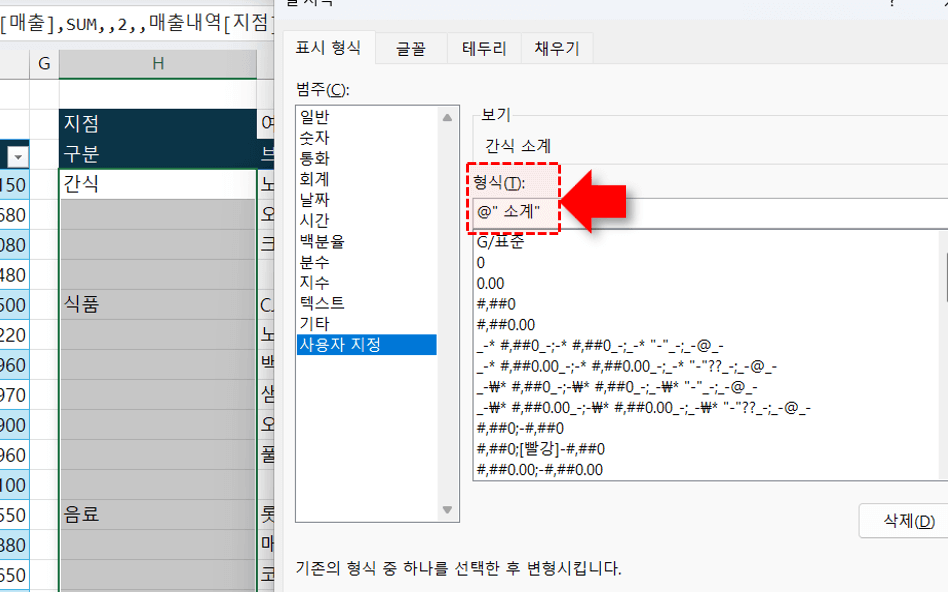Pick the G/표준 format code
Image resolution: width=948 pixels, height=592 pixels.
pos(500,241)
